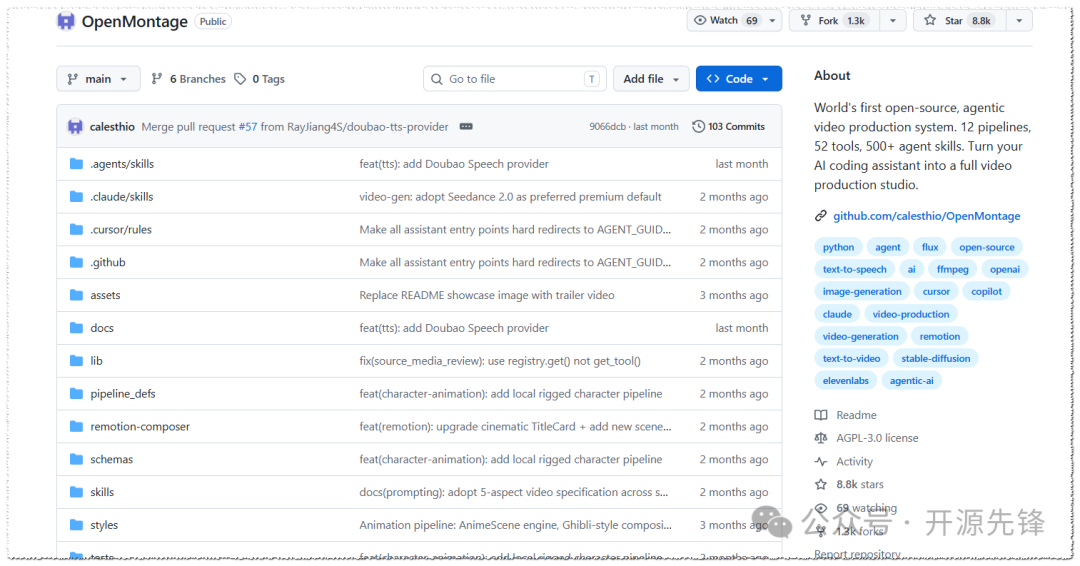Click the magnifier icon in Go to file
The image size is (1080, 566).
[437, 79]
